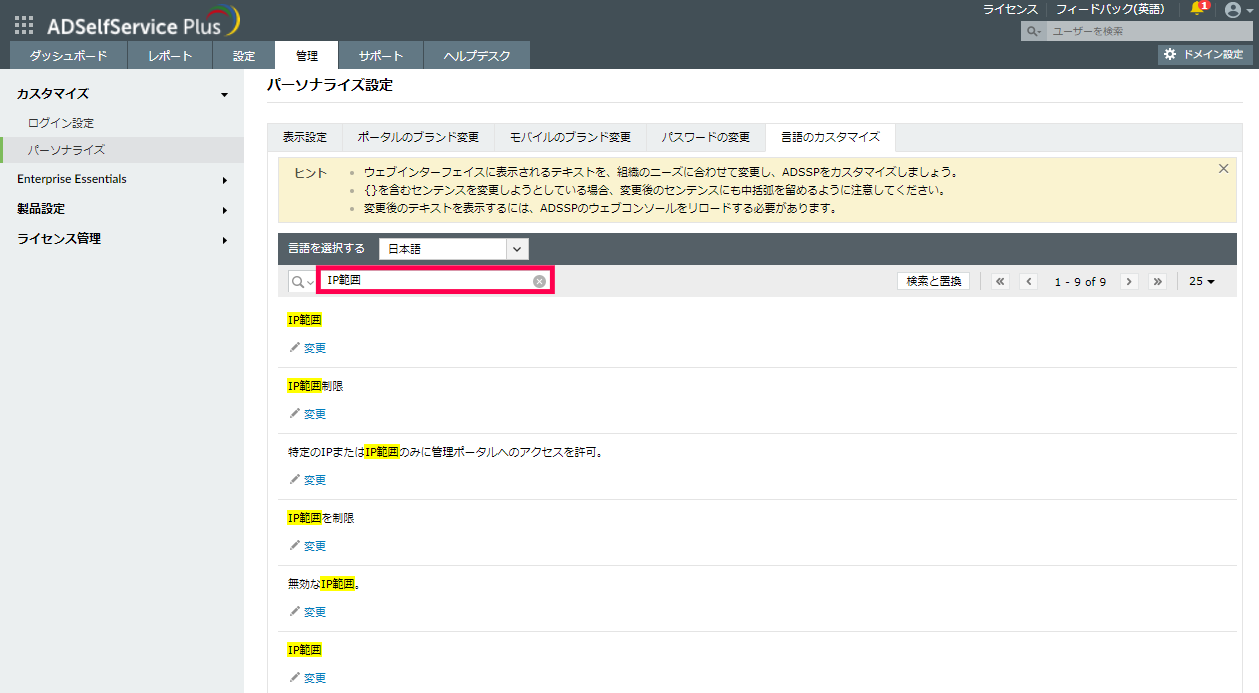
Task: Clear the IP範囲 search text
Action: (x=539, y=281)
